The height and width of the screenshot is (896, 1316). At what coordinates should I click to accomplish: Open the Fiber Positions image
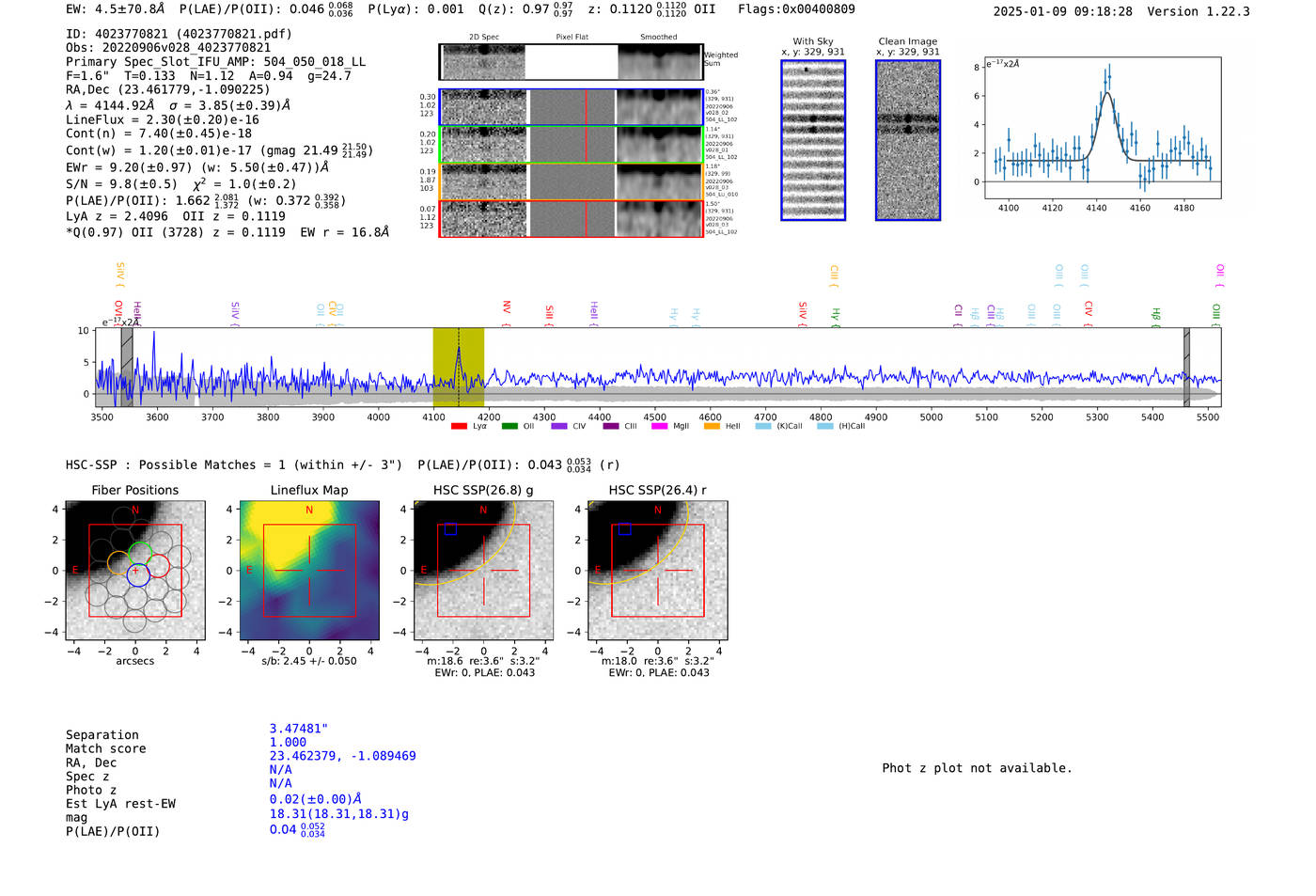(x=135, y=571)
